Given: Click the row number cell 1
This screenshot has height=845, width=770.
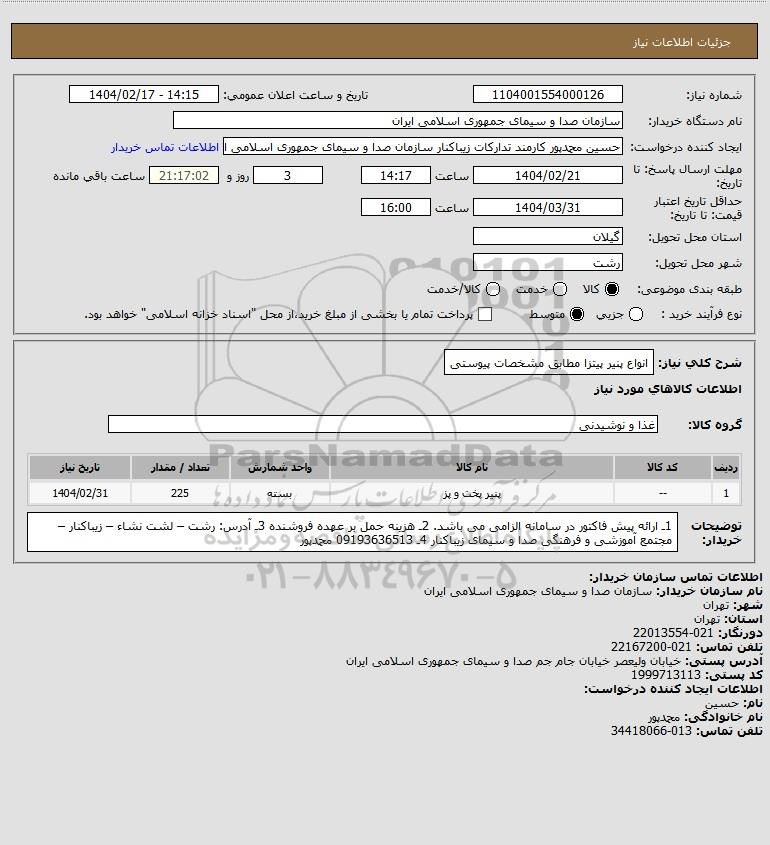Looking at the screenshot, I should coord(726,493).
